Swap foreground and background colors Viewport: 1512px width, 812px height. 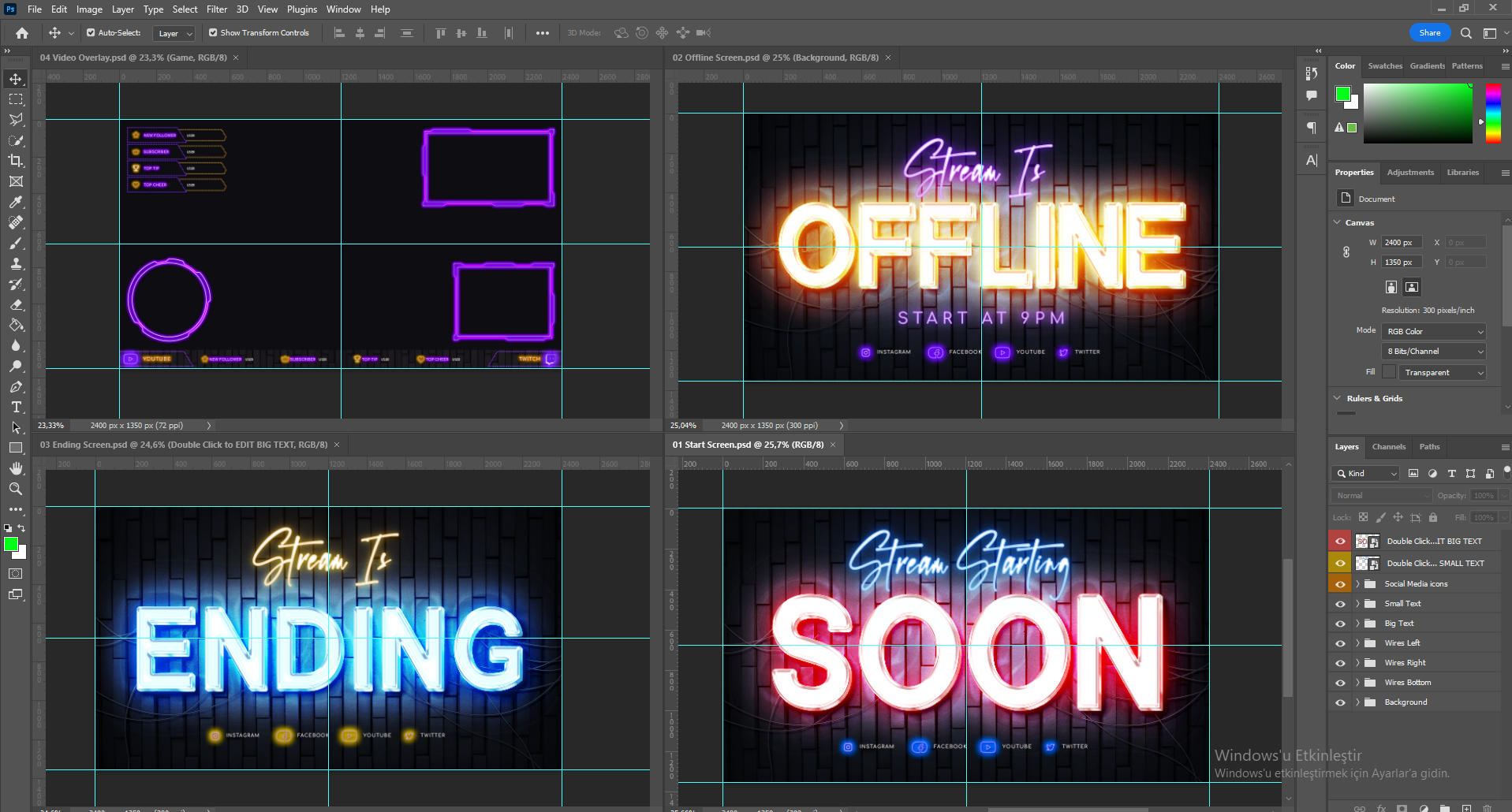tap(21, 528)
